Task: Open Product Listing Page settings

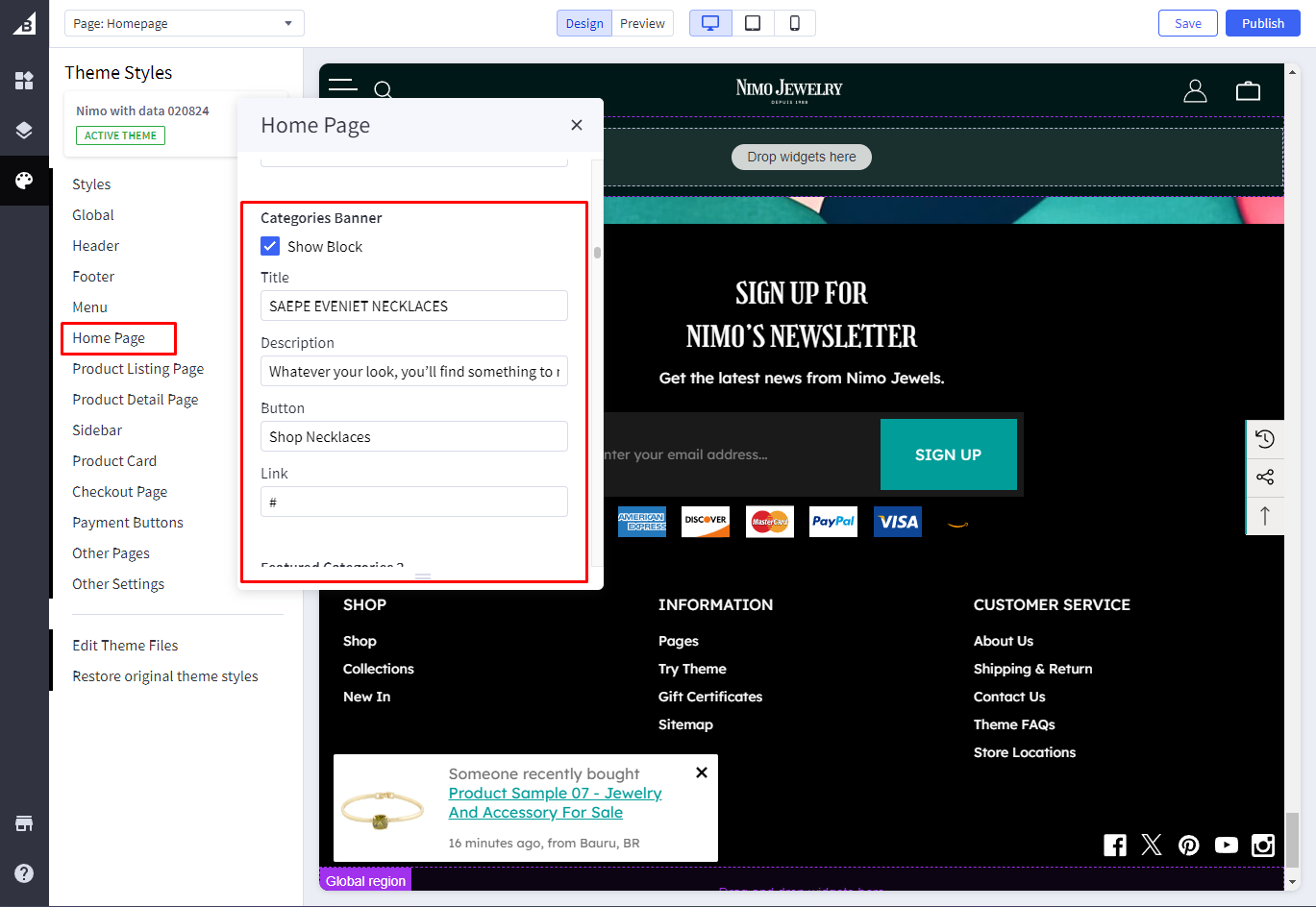Action: pyautogui.click(x=137, y=369)
